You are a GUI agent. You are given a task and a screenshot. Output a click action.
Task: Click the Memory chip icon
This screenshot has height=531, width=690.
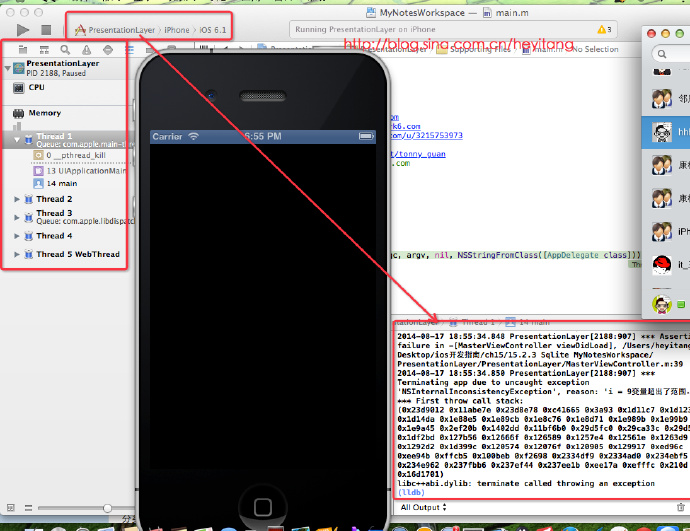tap(18, 114)
